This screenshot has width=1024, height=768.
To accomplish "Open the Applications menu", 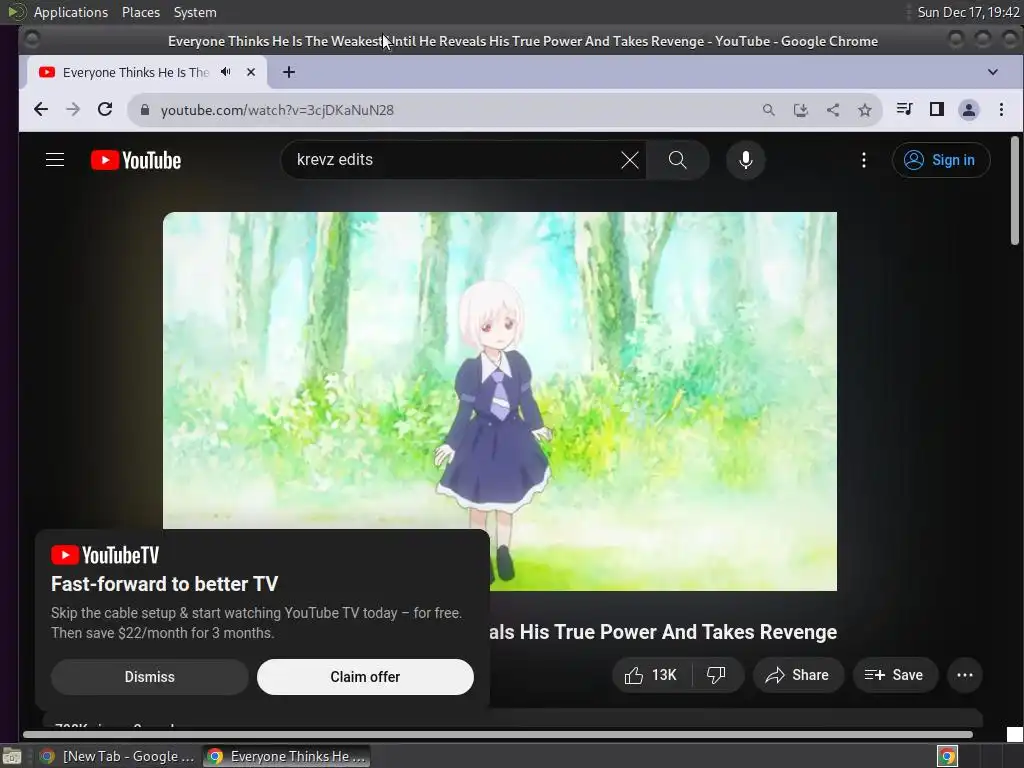I will pyautogui.click(x=71, y=12).
